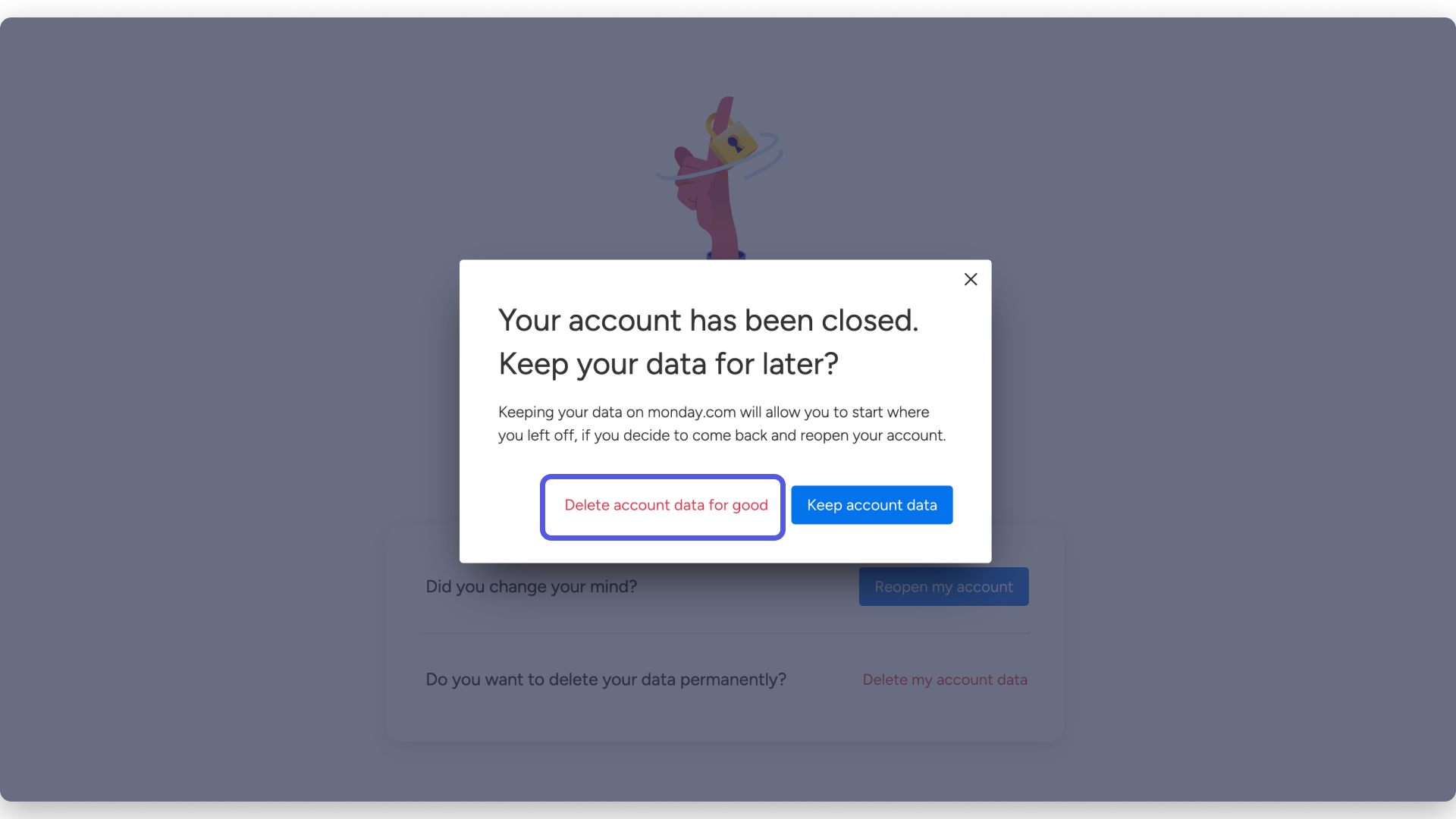Click the word "closed" in the dialog title
This screenshot has height=819, width=1456.
pyautogui.click(x=869, y=321)
